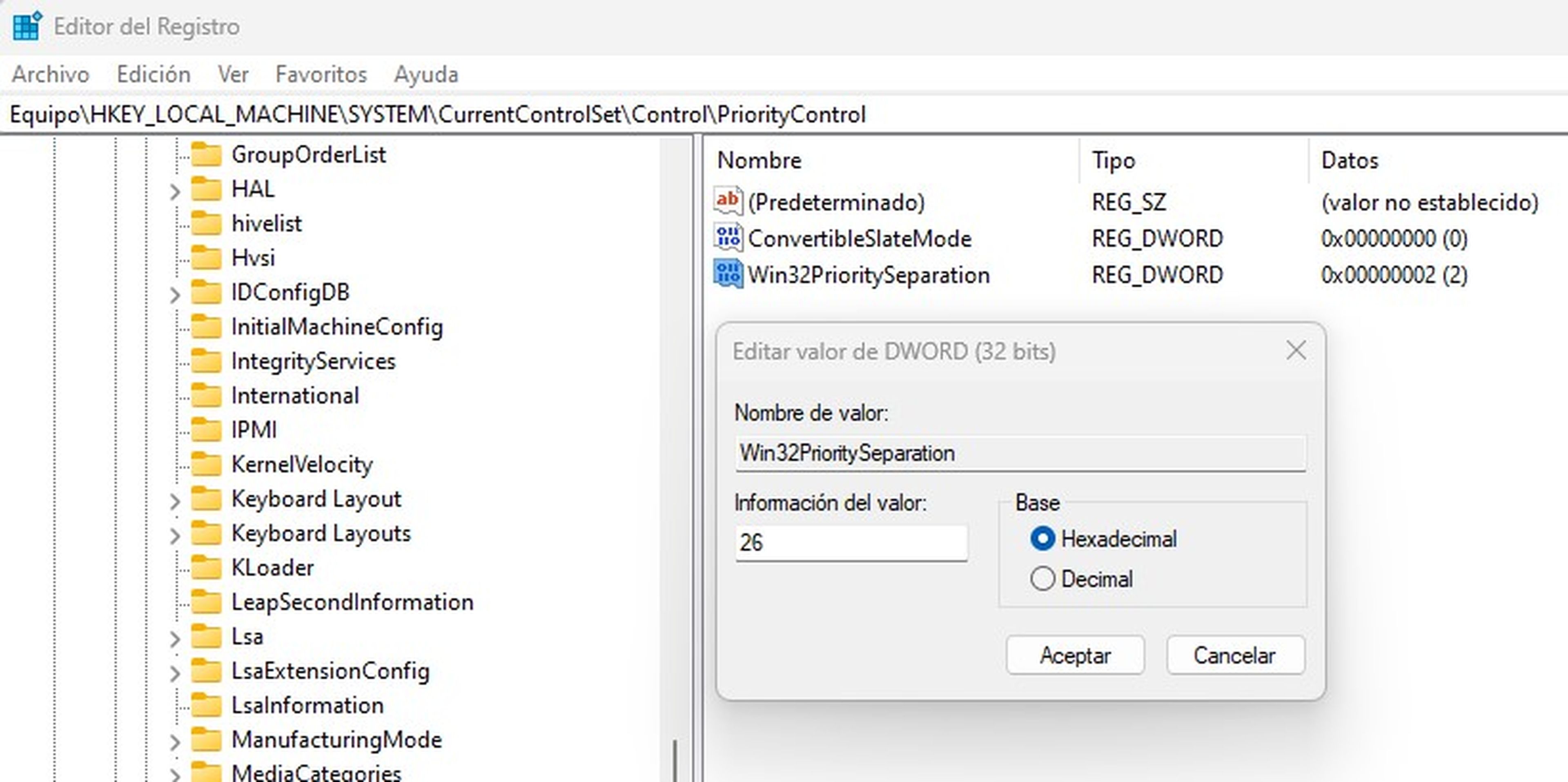
Task: Click the Información del valor input field
Action: [851, 542]
